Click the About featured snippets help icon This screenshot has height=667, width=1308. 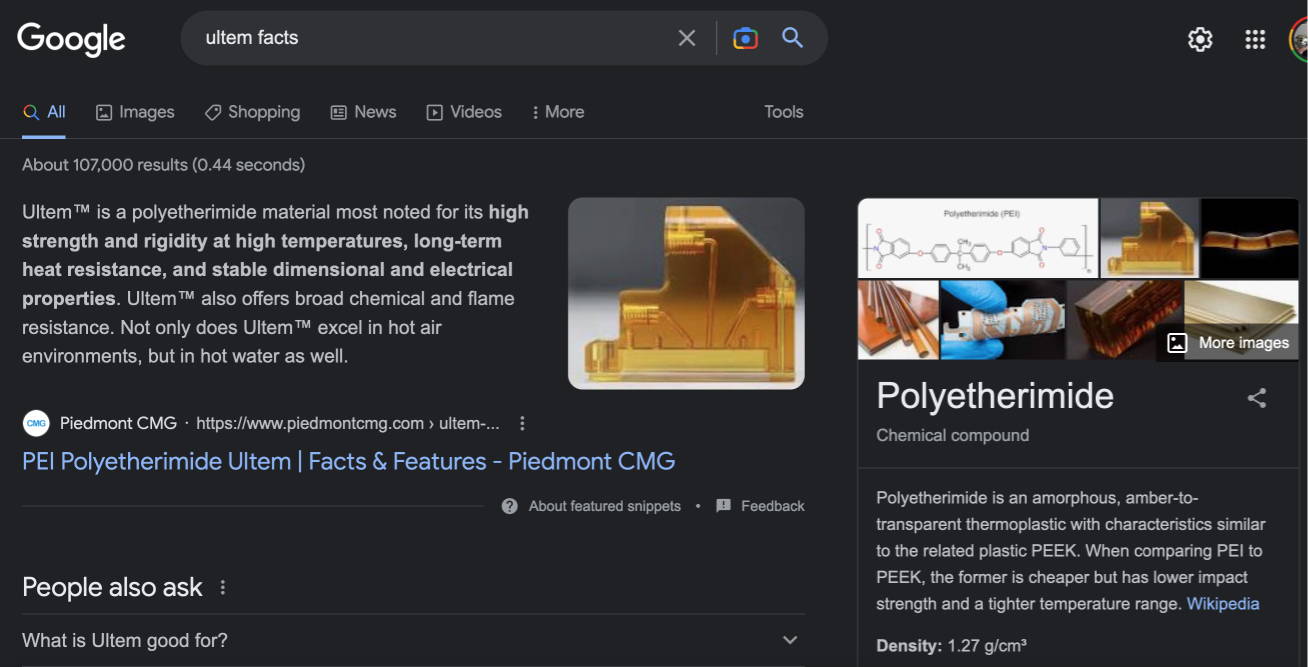510,506
